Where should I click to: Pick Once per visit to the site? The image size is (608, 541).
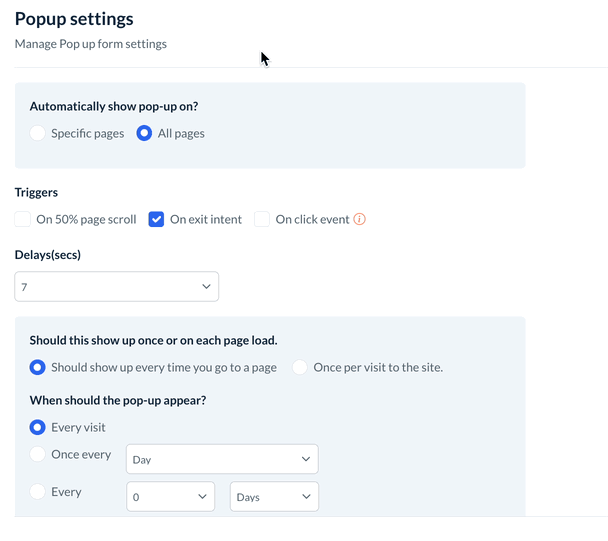pyautogui.click(x=300, y=367)
